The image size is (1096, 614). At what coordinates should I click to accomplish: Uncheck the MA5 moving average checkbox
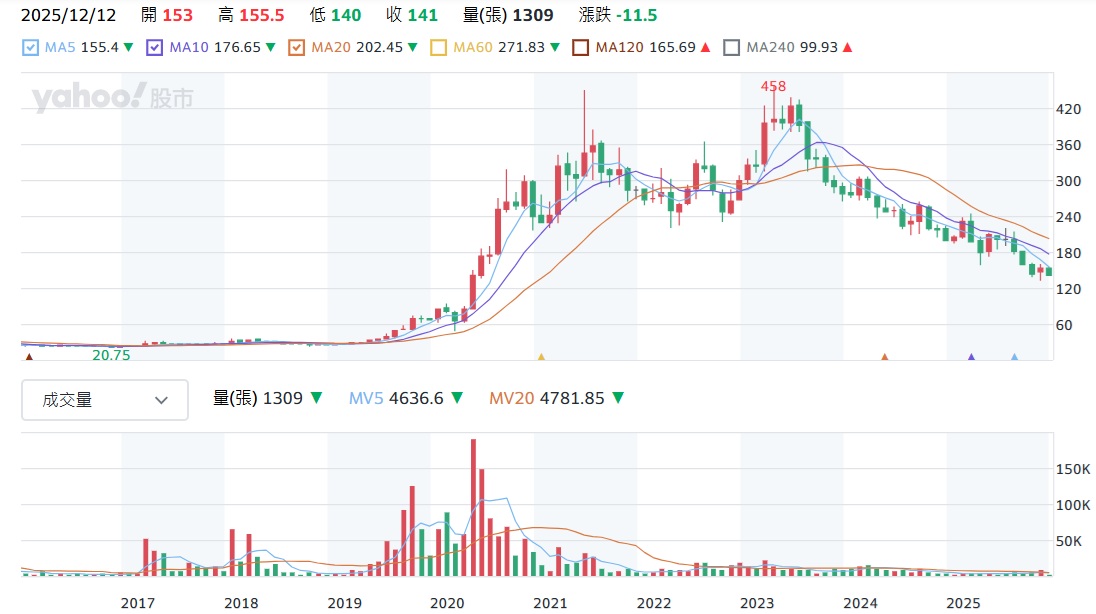[x=30, y=47]
